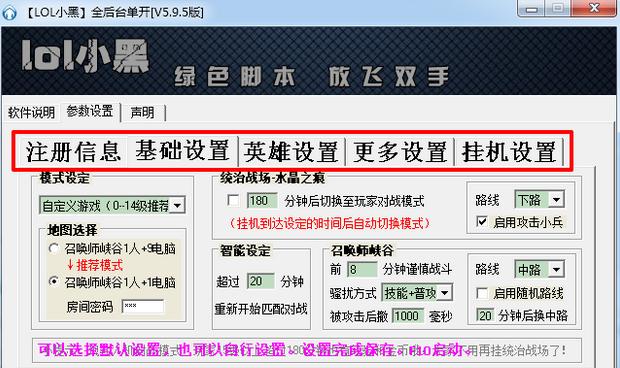The image size is (620, 368).
Task: Minimize the LOL小黑 window
Action: 530,8
